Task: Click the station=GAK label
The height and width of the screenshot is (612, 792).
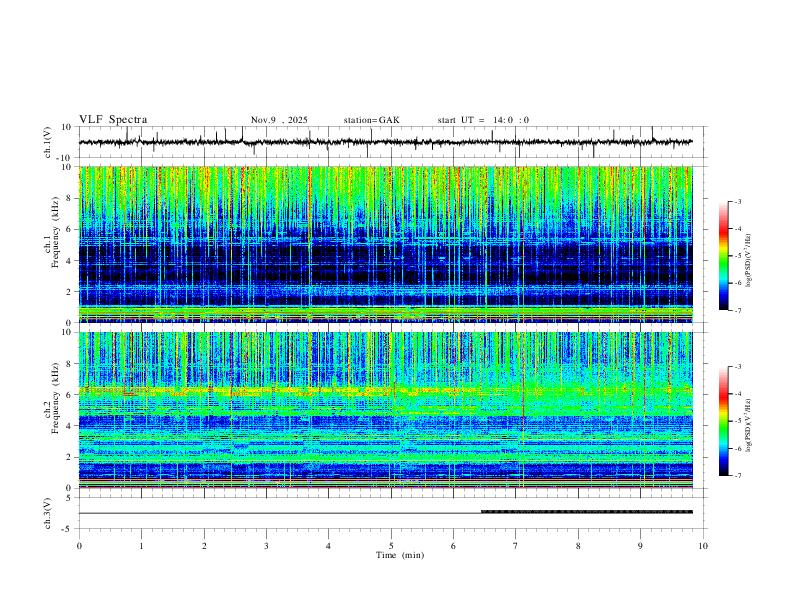Action: (371, 120)
